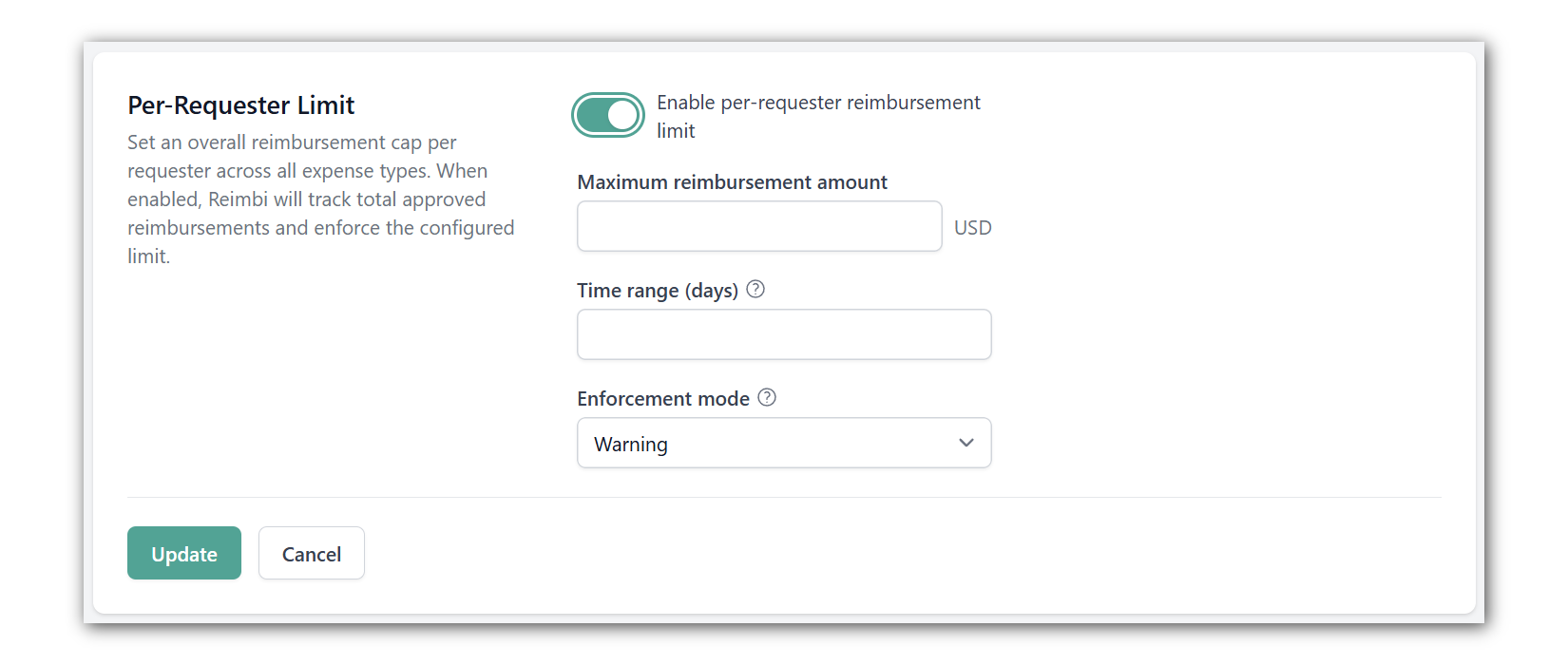Click the help icon beside Time range (days)
The width and height of the screenshot is (1568, 665).
[x=755, y=290]
